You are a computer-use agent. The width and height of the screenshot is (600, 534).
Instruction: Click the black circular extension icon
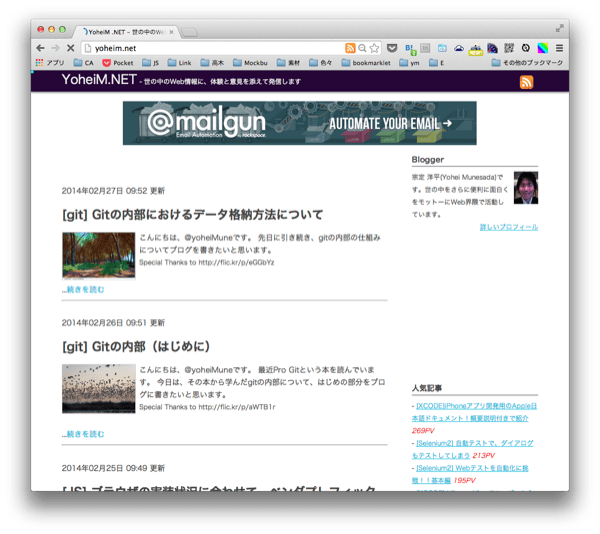point(526,48)
